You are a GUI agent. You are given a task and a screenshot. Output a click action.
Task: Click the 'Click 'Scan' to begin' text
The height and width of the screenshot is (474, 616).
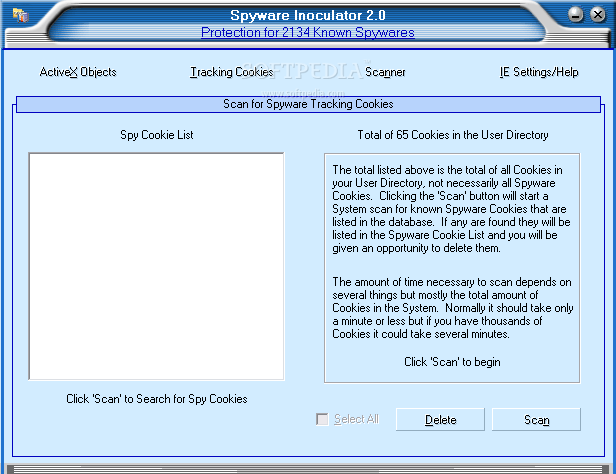452,362
